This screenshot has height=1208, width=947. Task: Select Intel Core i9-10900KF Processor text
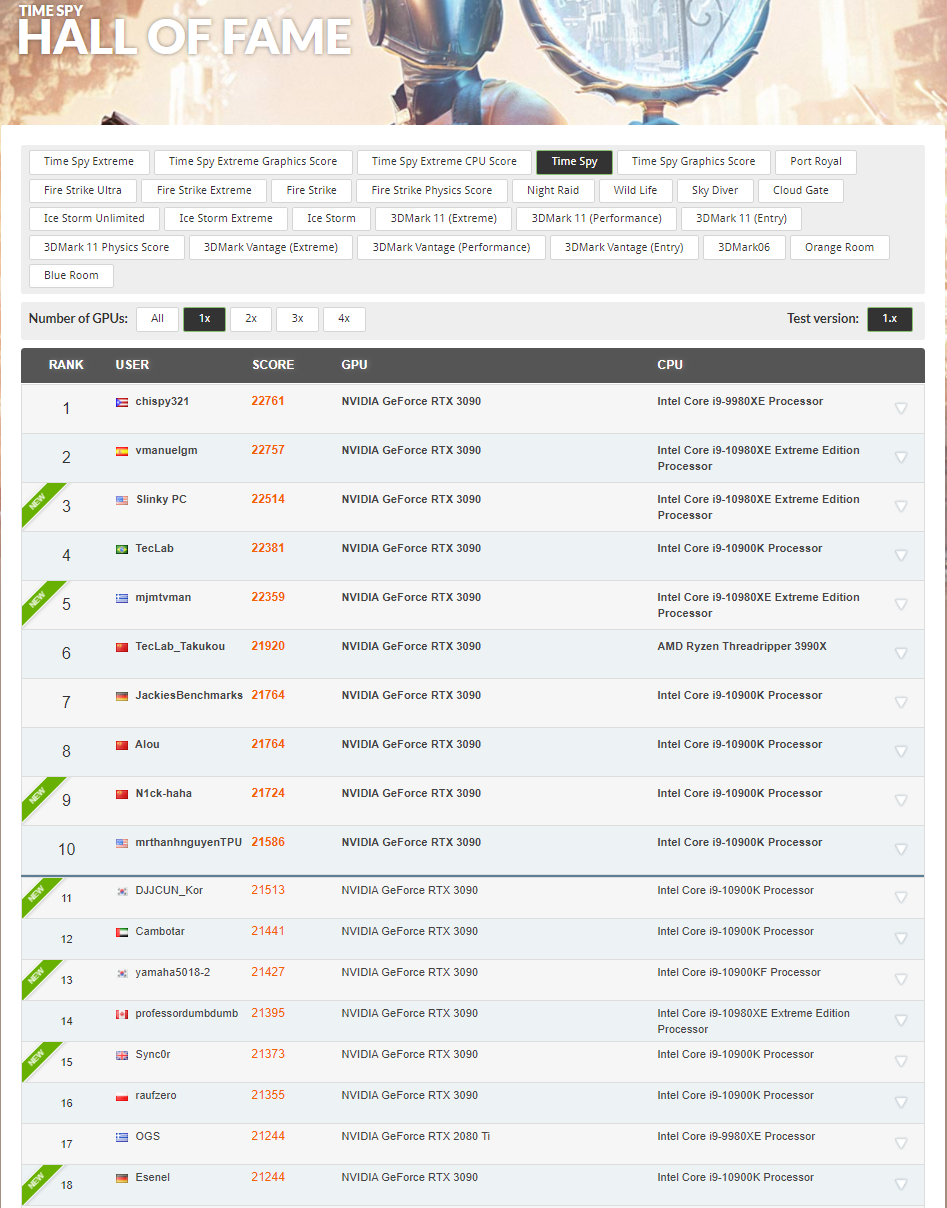[x=739, y=973]
